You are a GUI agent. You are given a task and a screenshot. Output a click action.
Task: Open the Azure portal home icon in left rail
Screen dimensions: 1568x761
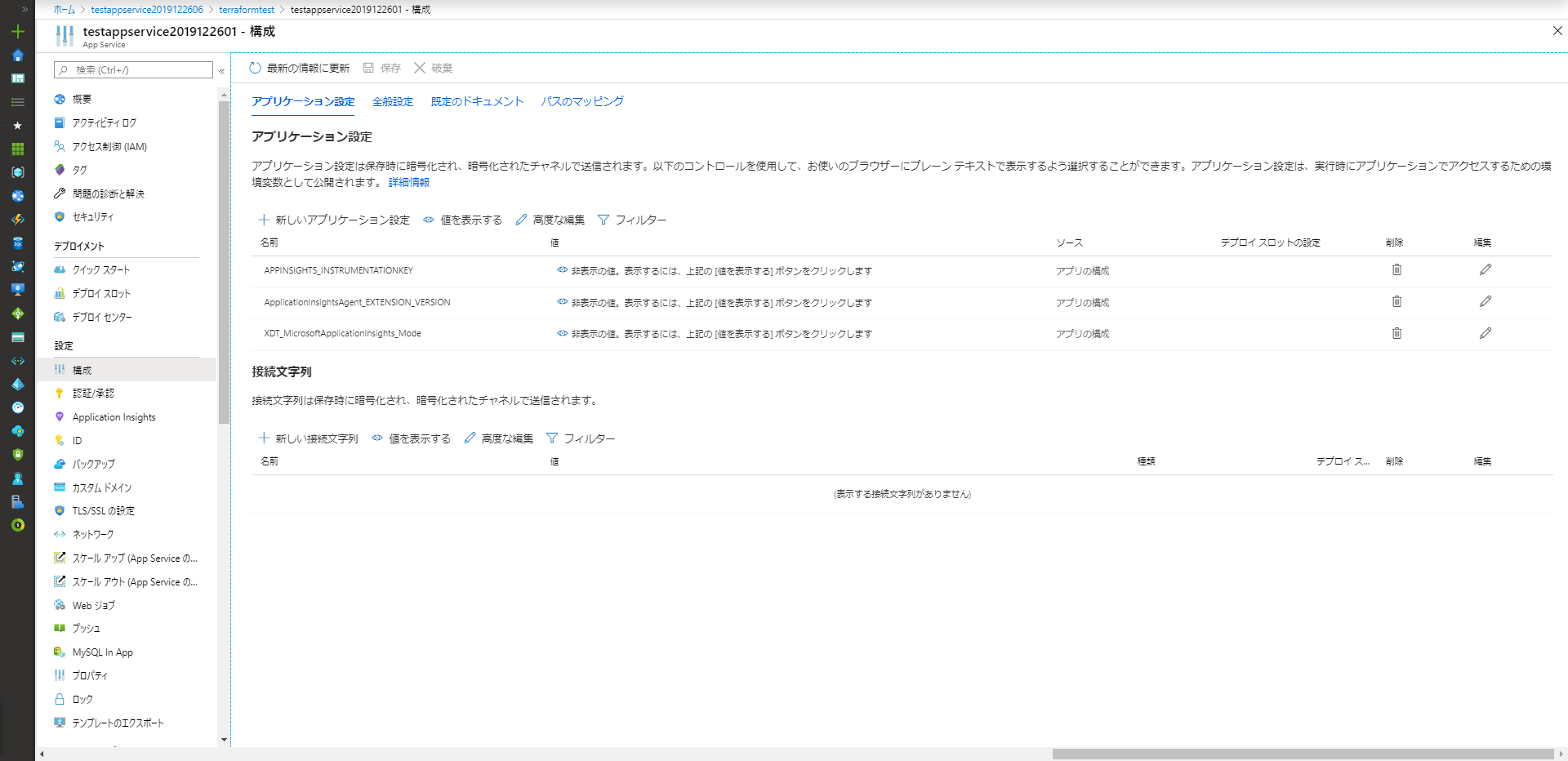coord(17,56)
